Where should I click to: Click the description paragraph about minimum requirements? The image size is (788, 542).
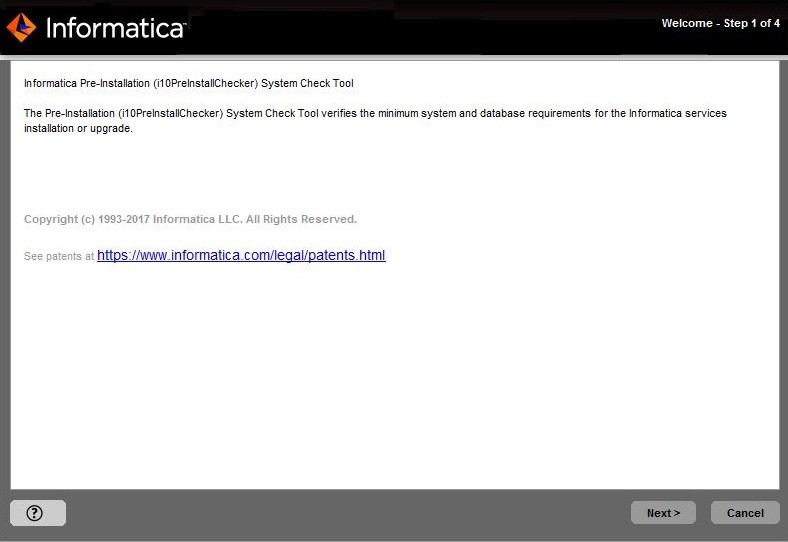click(375, 121)
